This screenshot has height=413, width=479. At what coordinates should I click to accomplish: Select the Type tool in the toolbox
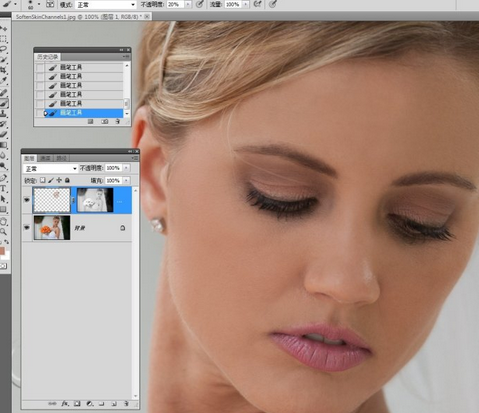coord(3,188)
